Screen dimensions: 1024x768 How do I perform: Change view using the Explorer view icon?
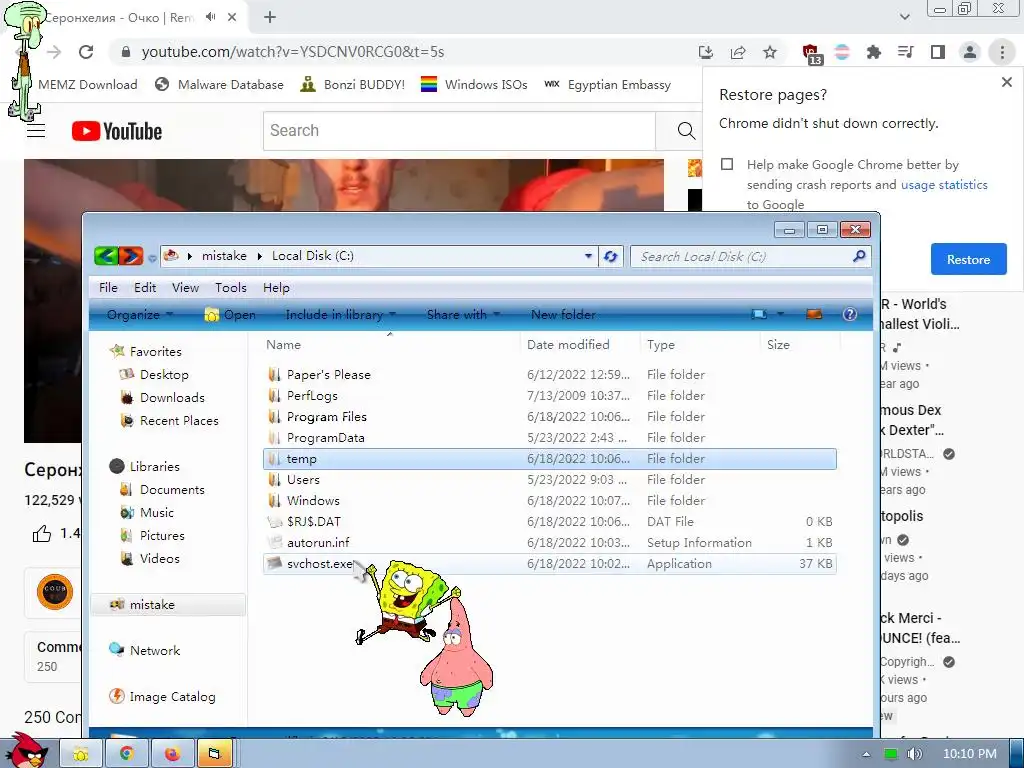759,314
